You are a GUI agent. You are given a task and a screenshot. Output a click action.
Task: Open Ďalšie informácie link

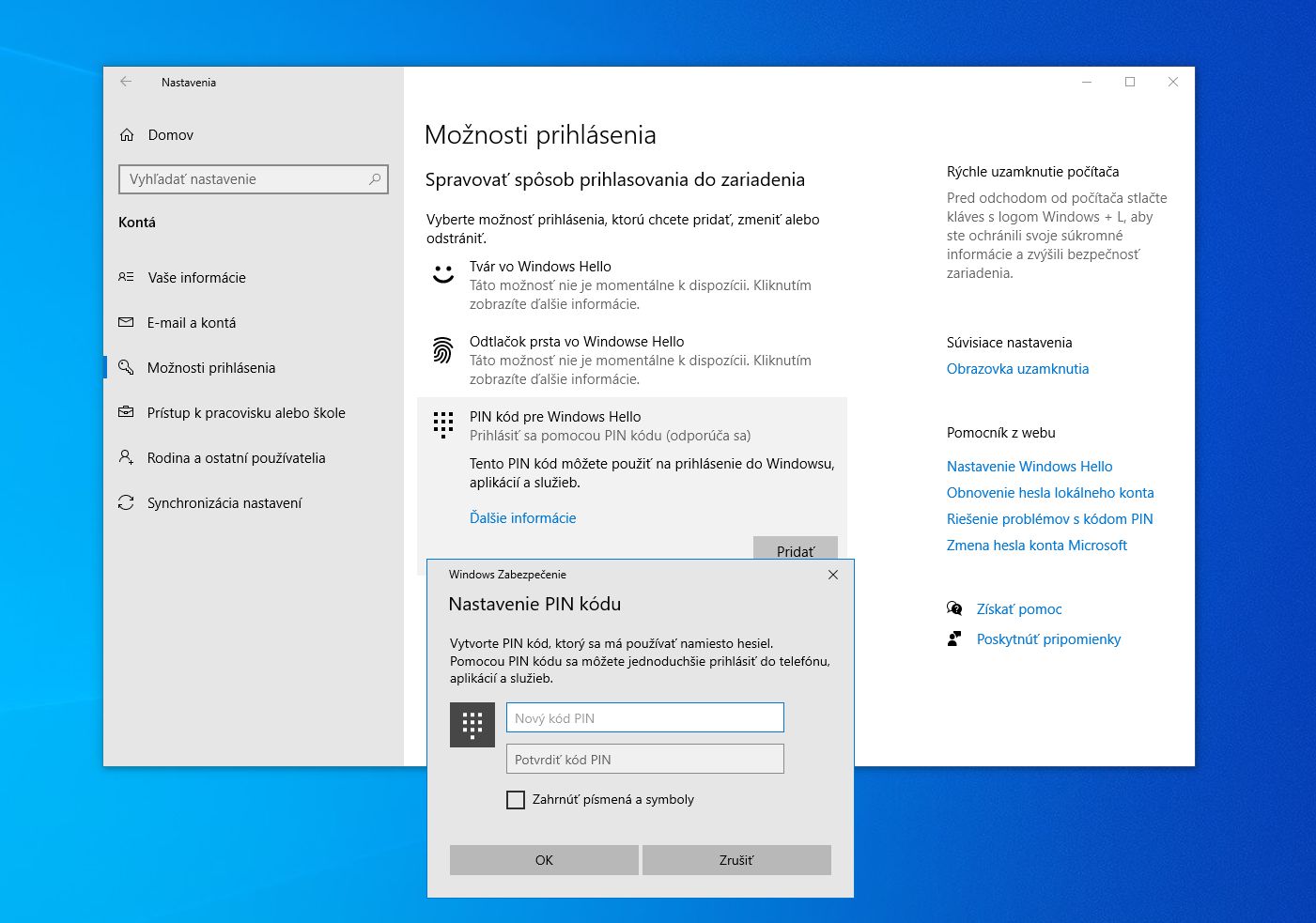523,517
